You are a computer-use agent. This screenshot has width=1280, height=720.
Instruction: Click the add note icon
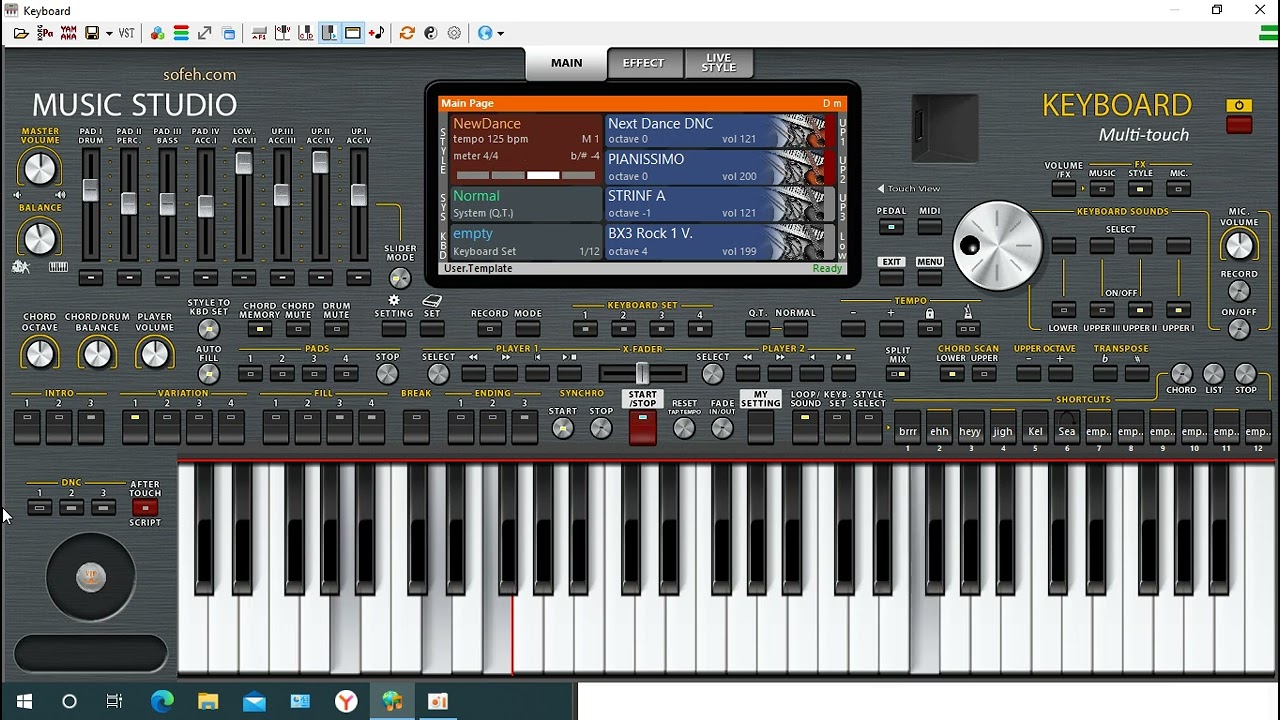coord(376,33)
